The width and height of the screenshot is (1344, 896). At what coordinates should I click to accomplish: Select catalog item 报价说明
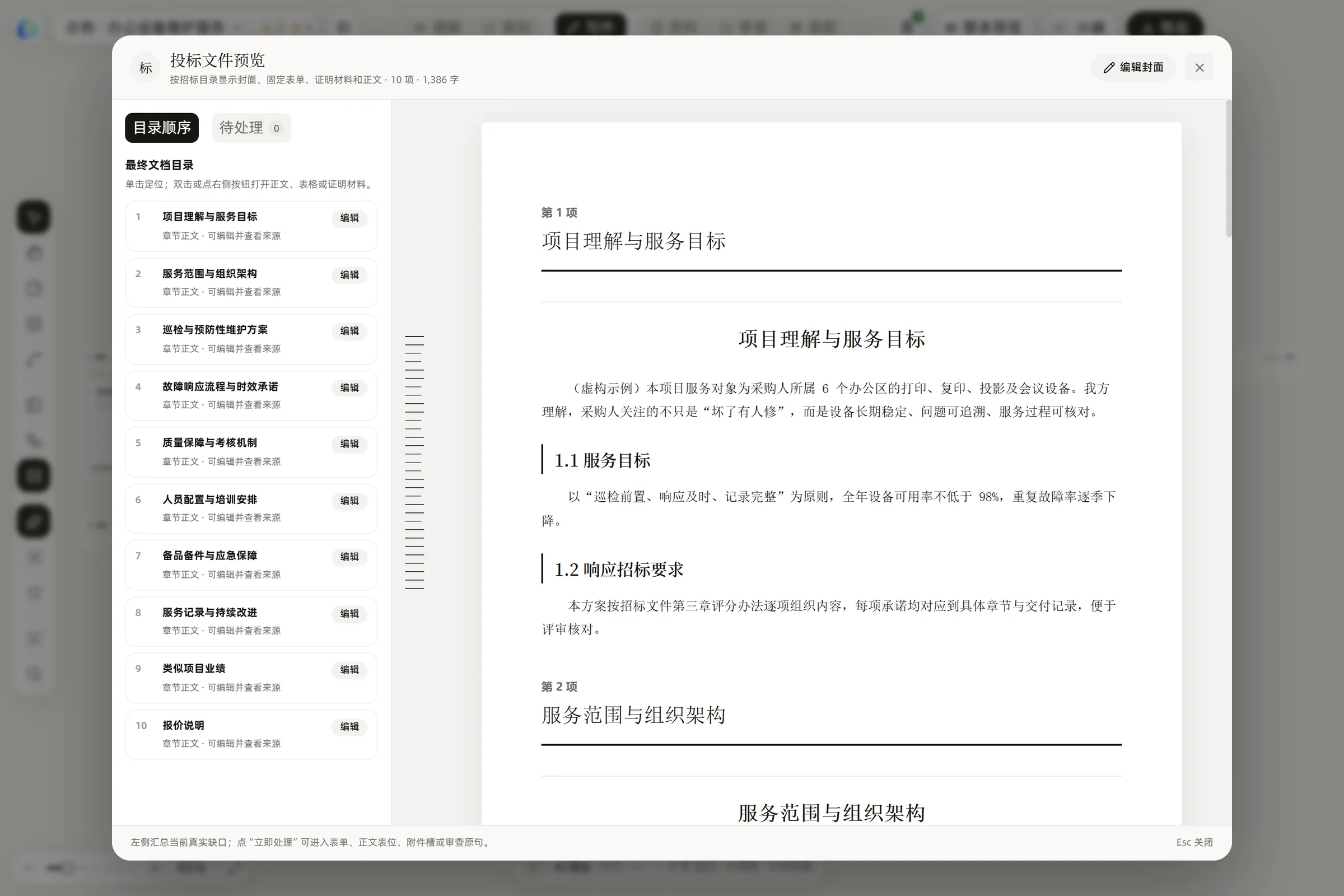click(x=251, y=734)
